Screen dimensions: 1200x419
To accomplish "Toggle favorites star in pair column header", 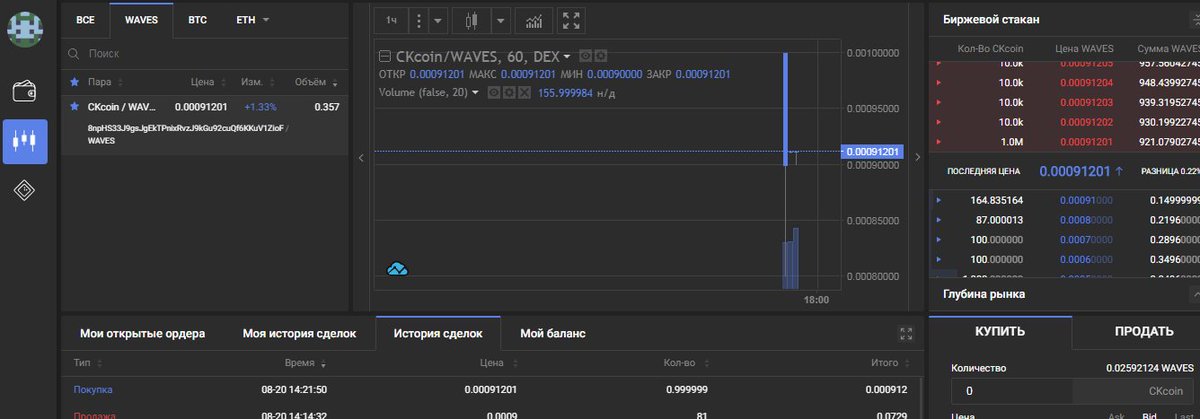I will pos(74,82).
